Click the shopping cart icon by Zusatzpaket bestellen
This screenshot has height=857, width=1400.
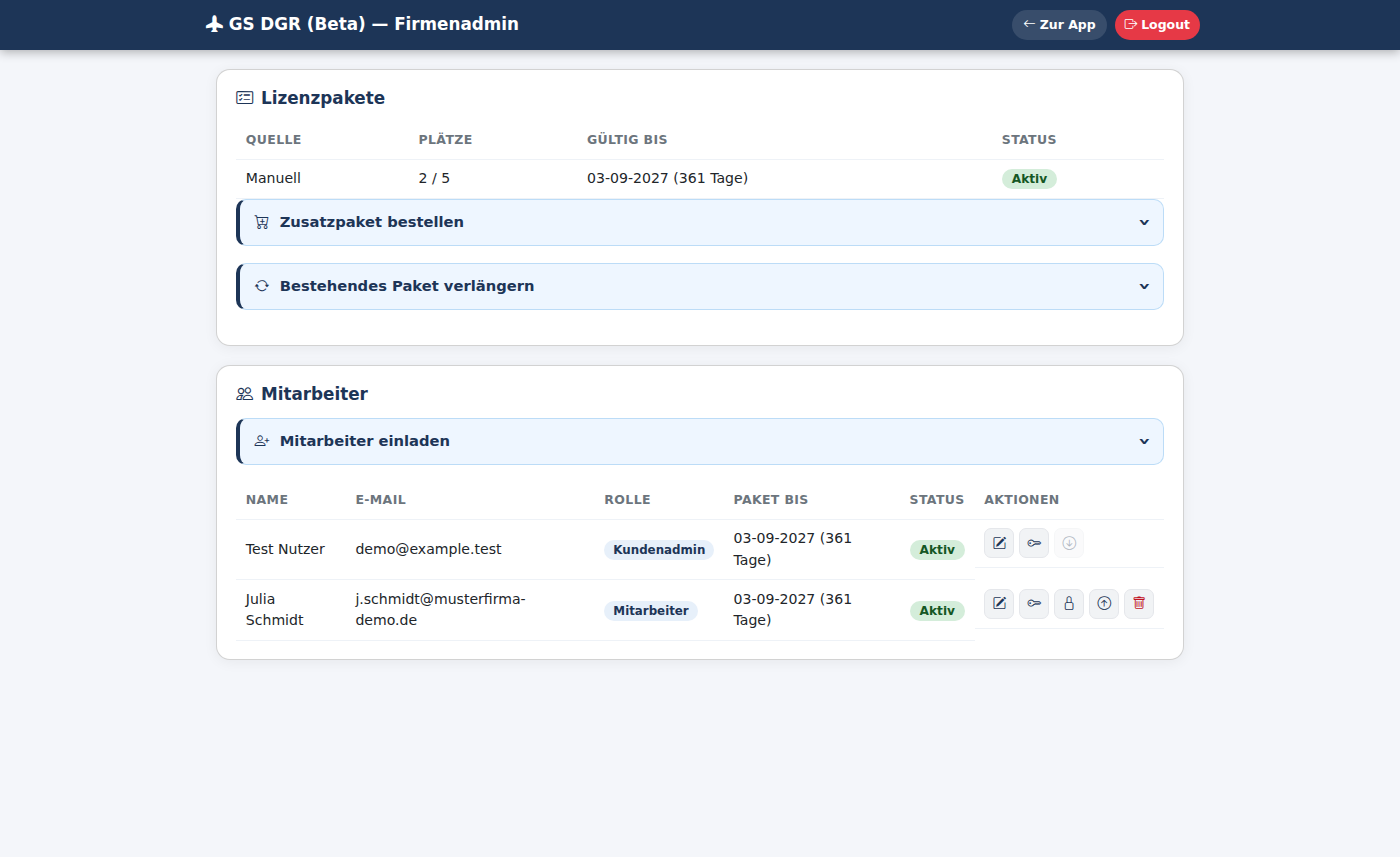(x=262, y=222)
